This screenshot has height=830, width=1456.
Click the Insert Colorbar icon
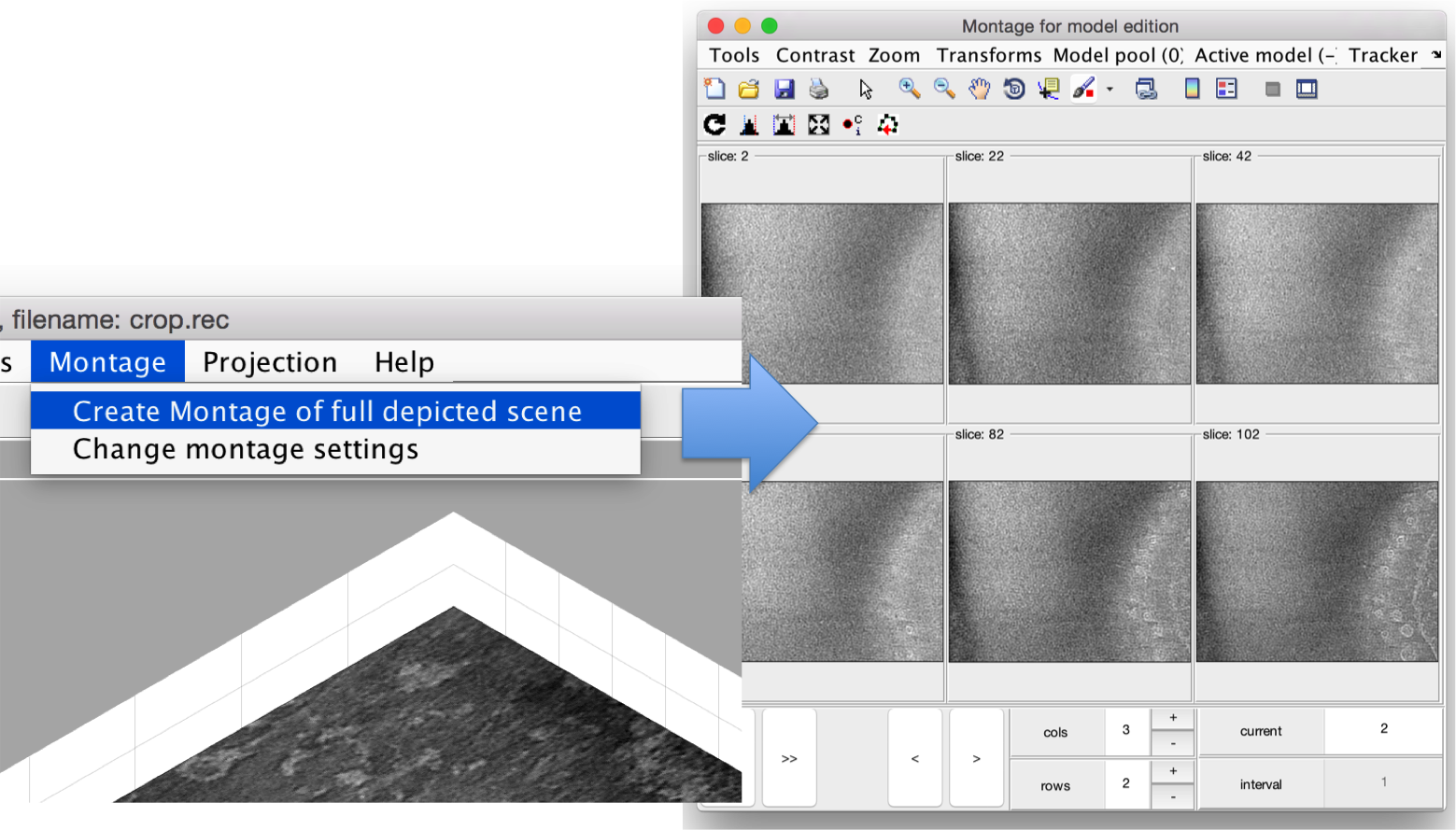click(x=1192, y=89)
